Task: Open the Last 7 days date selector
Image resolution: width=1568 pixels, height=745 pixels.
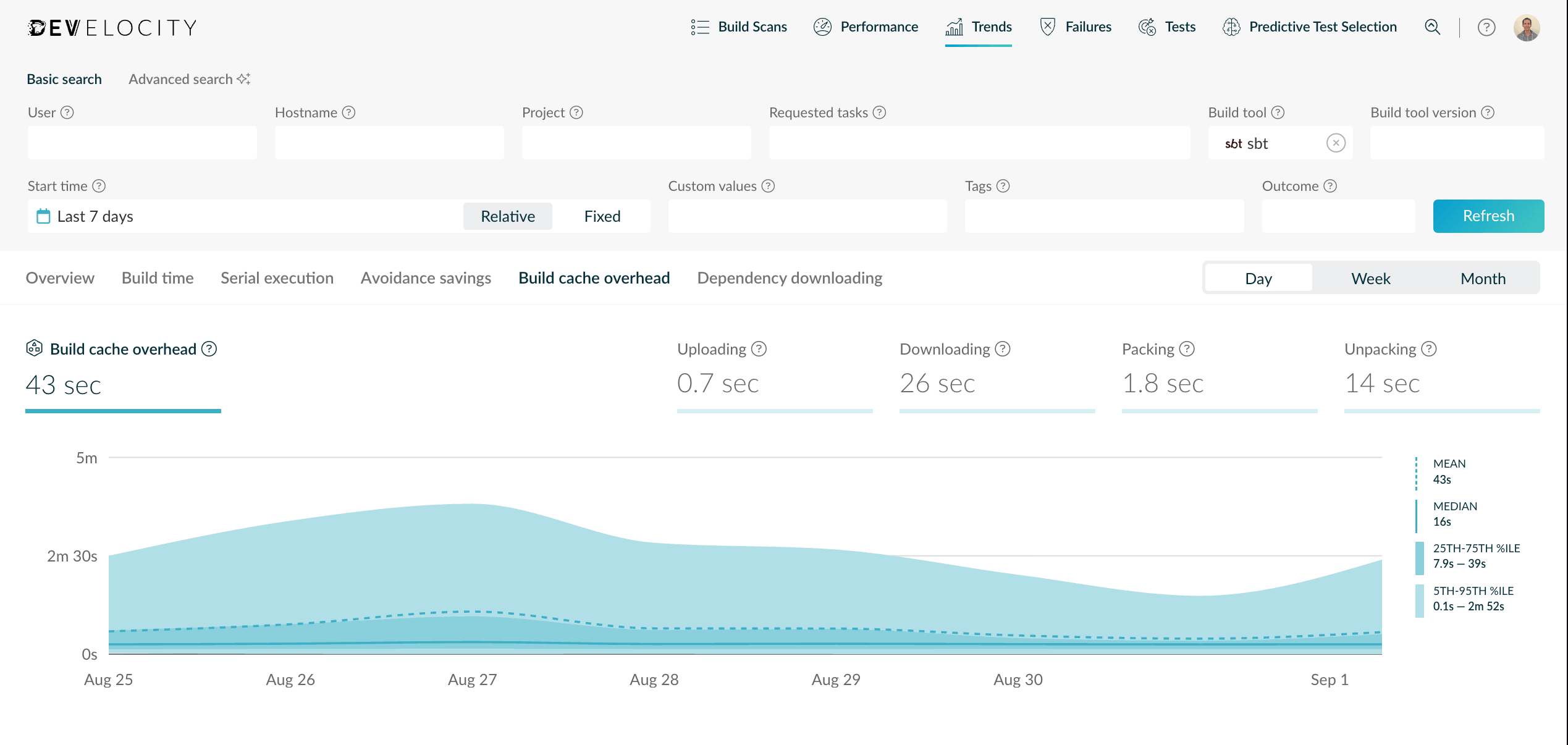Action: coord(95,216)
